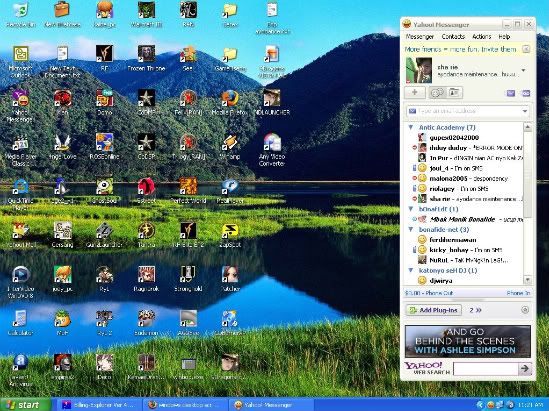Viewport: 549px width, 411px height.
Task: Collapse the b0naf1dE (1) group
Action: pyautogui.click(x=411, y=209)
